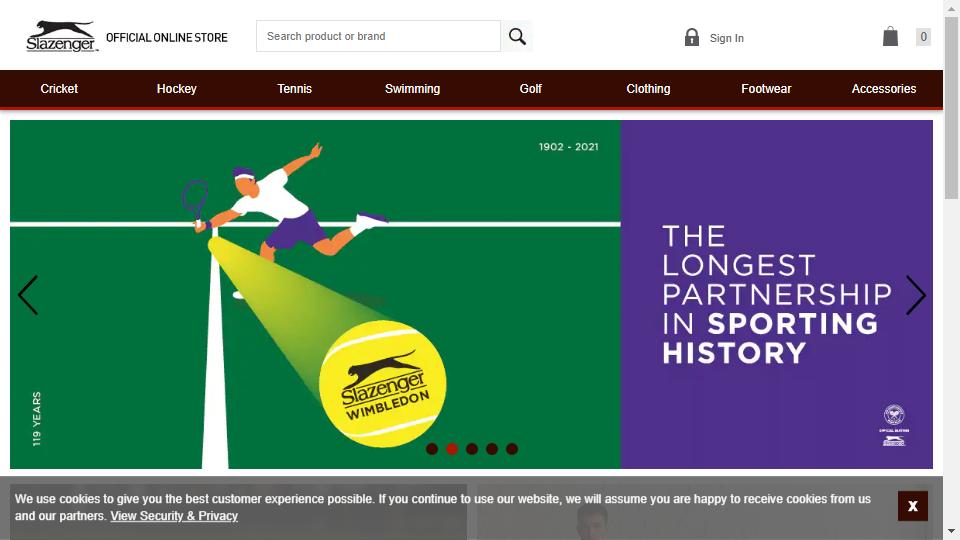Screen dimensions: 960x540
Task: Open the shopping bag icon
Action: pos(890,37)
